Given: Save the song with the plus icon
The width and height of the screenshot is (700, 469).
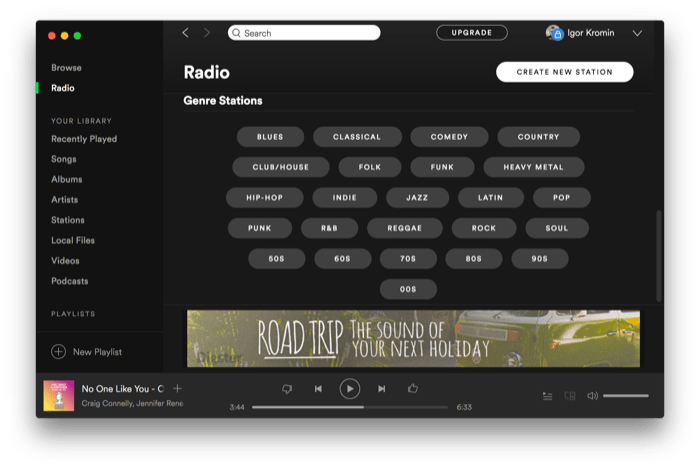Looking at the screenshot, I should click(x=177, y=388).
